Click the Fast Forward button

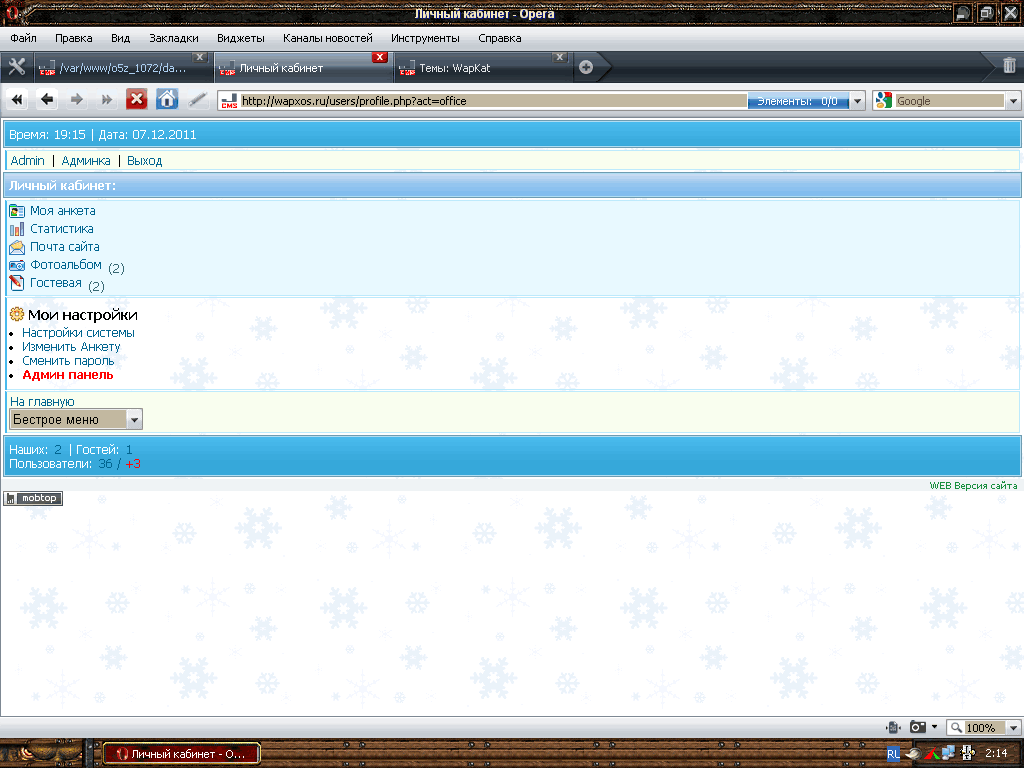click(106, 100)
